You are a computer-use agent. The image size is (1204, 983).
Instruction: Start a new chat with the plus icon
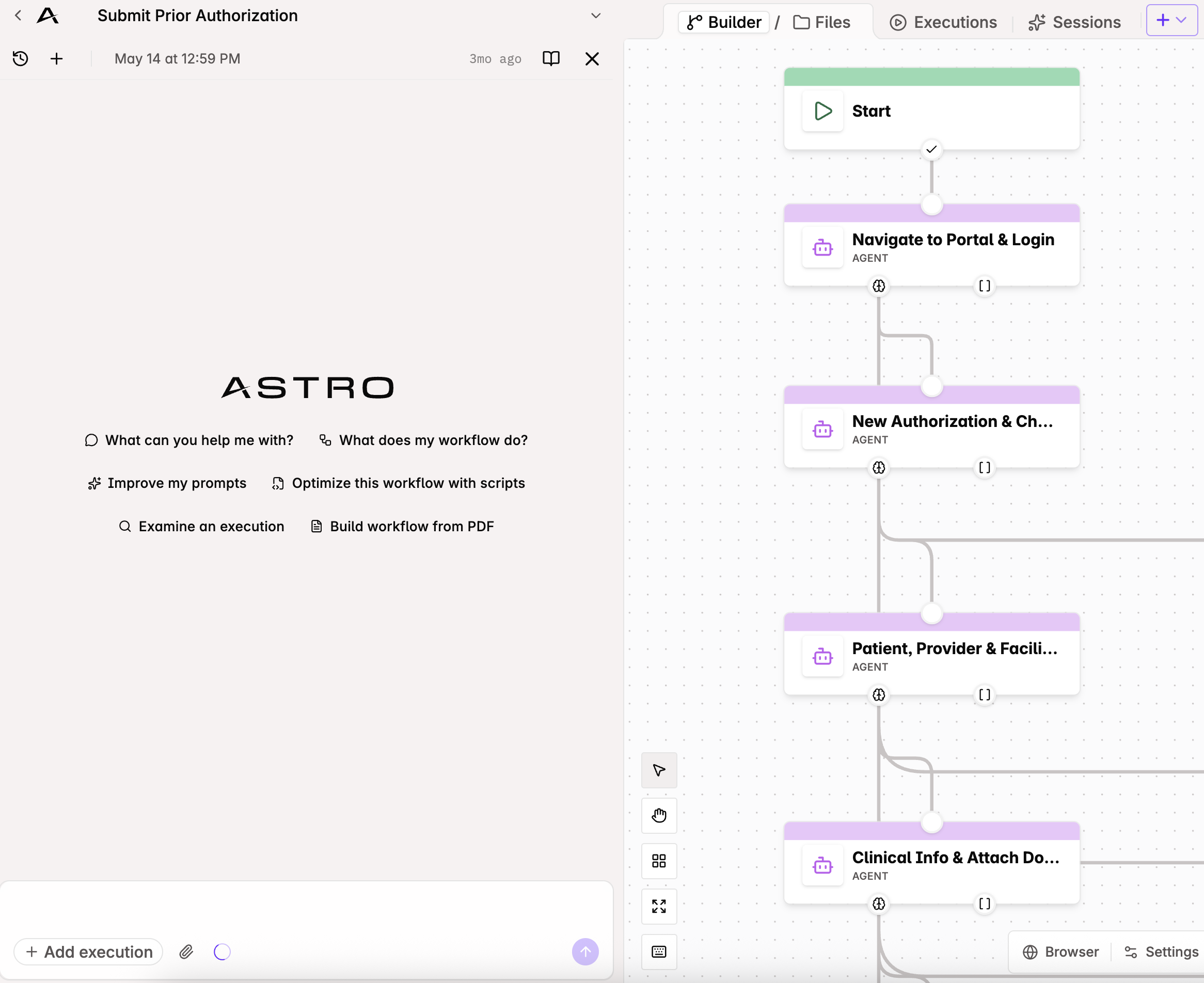point(57,58)
